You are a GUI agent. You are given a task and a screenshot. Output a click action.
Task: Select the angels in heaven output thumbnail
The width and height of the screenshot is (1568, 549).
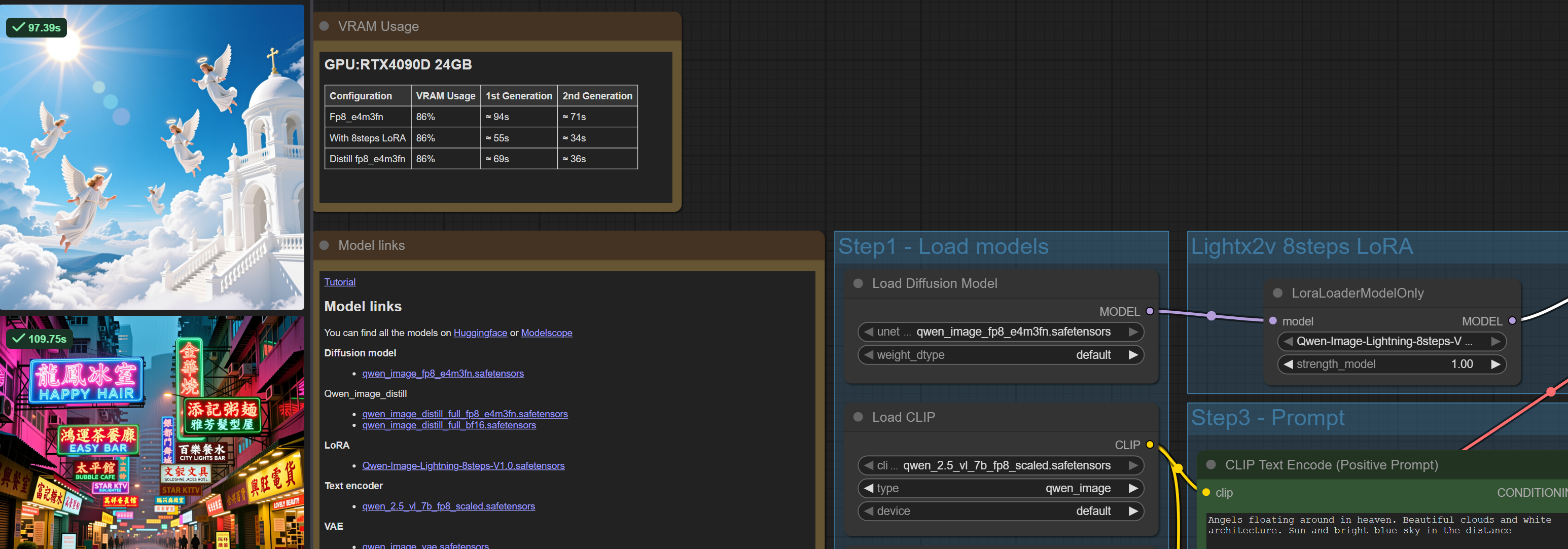pos(152,158)
